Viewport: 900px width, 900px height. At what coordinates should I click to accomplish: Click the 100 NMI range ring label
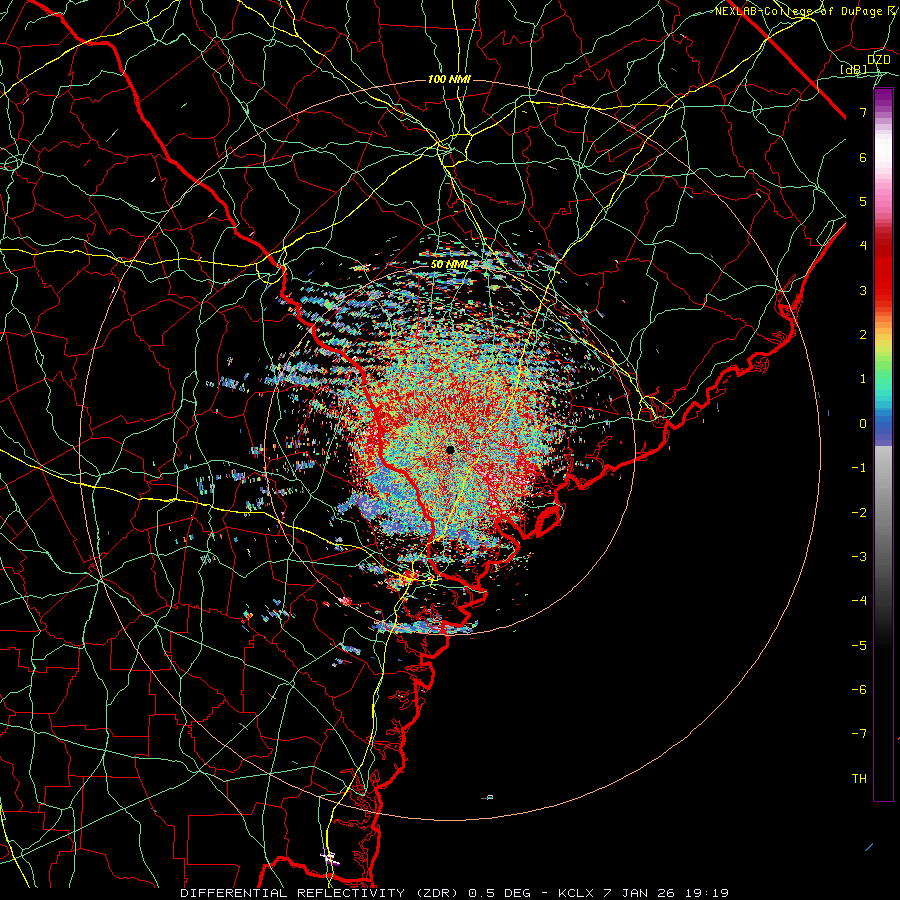click(x=449, y=79)
